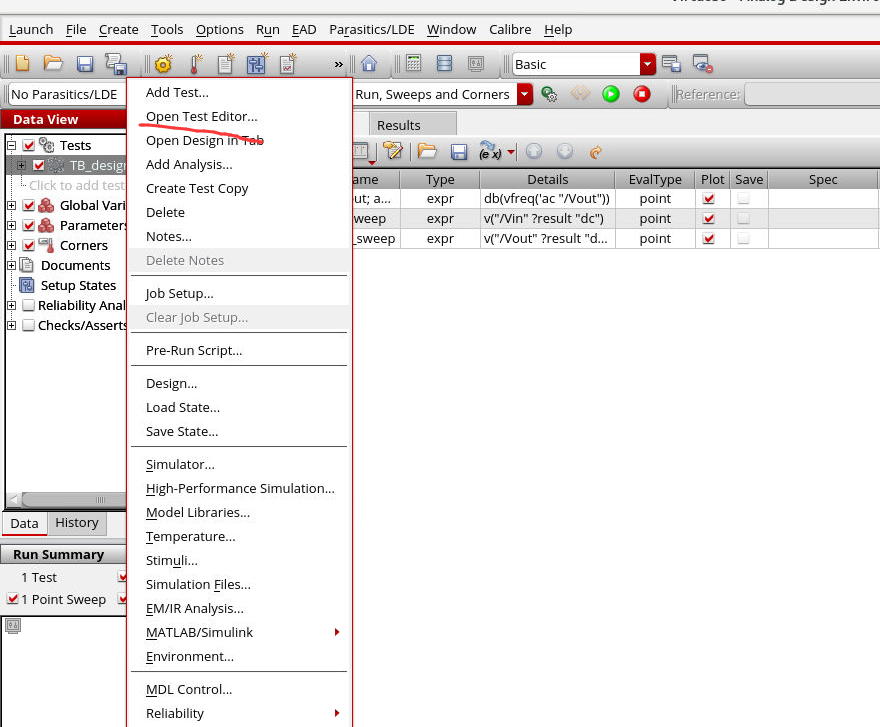The height and width of the screenshot is (727, 880).
Task: Select Create Test Copy menu entry
Action: (196, 189)
